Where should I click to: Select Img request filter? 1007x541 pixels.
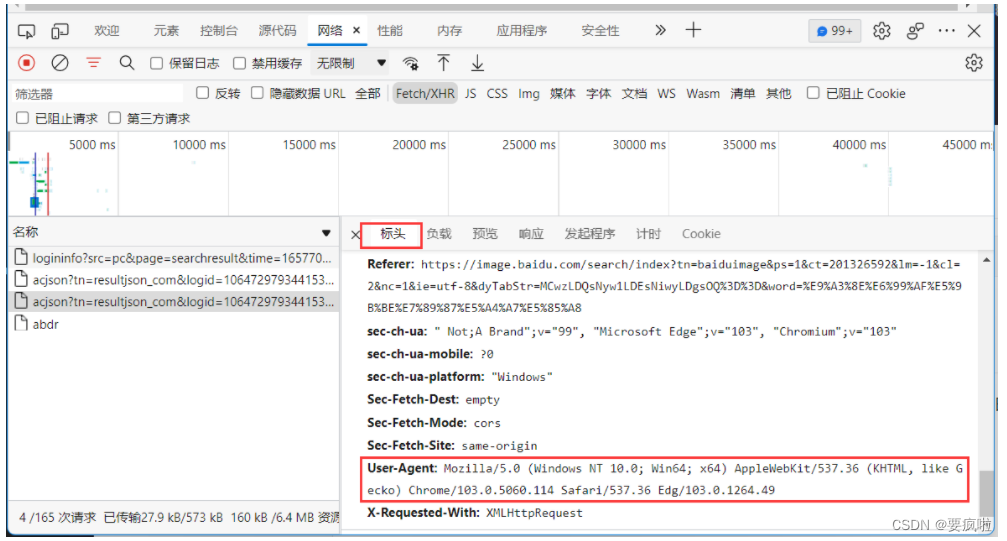529,94
